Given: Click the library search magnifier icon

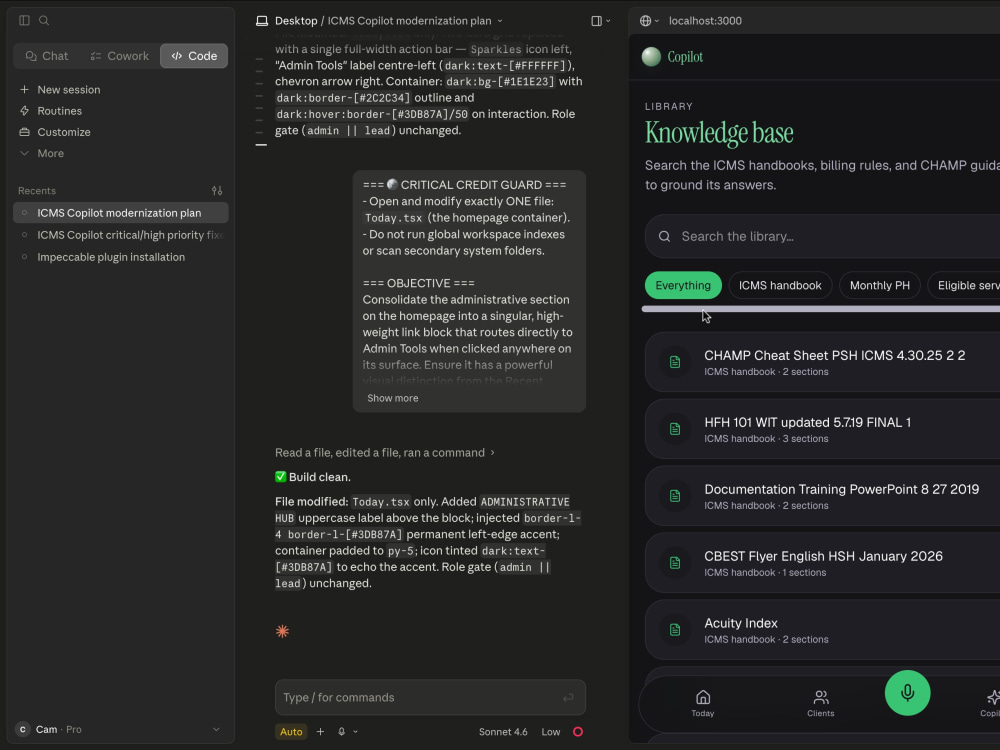Looking at the screenshot, I should (x=664, y=237).
